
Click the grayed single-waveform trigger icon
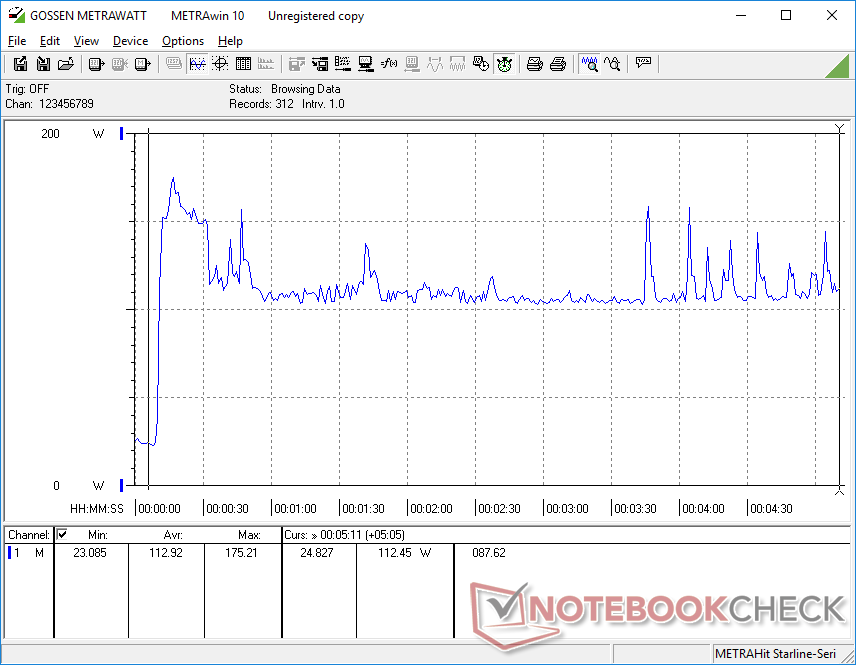[435, 64]
